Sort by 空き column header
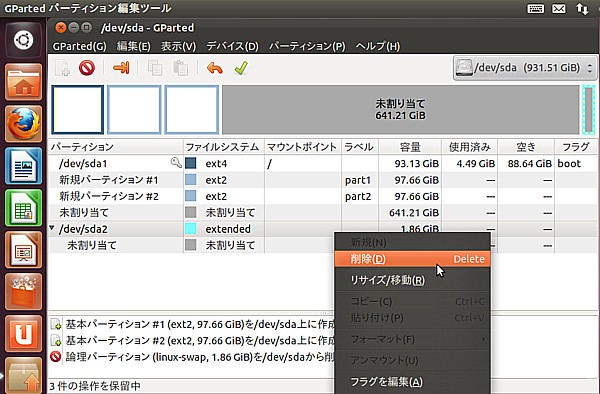 tap(526, 147)
